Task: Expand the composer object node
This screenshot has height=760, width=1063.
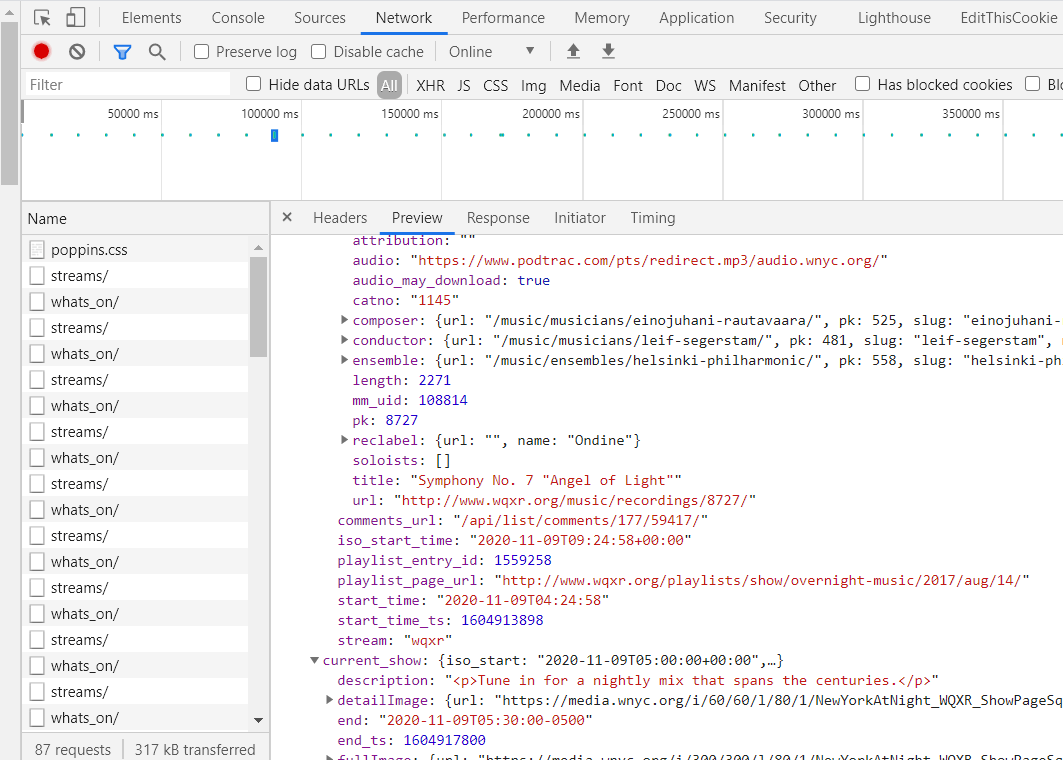Action: point(344,320)
